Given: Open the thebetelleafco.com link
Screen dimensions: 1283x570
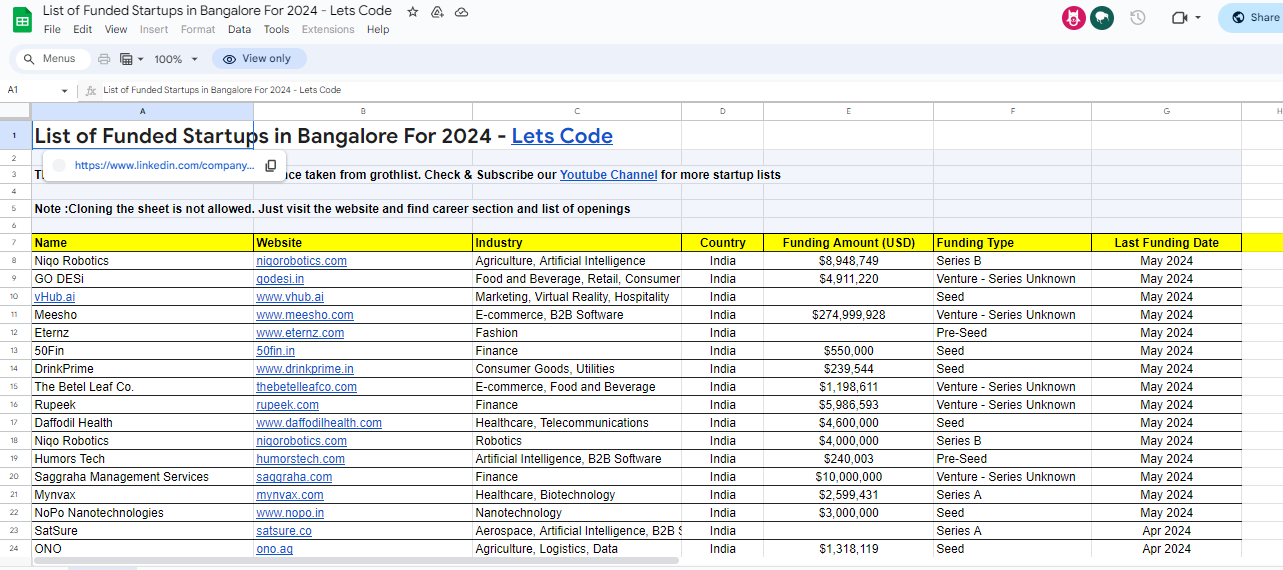Looking at the screenshot, I should pos(306,387).
